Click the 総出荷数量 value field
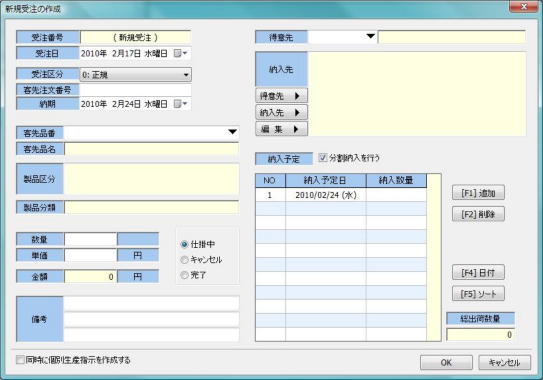 pos(480,335)
